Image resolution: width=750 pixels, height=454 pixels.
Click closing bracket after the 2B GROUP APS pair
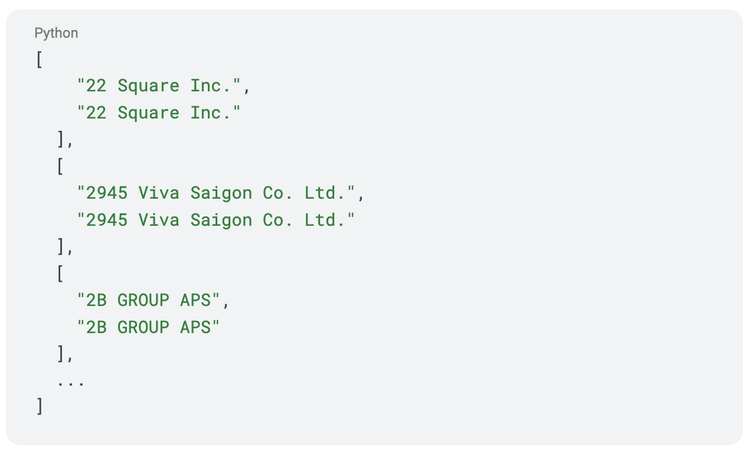62,353
